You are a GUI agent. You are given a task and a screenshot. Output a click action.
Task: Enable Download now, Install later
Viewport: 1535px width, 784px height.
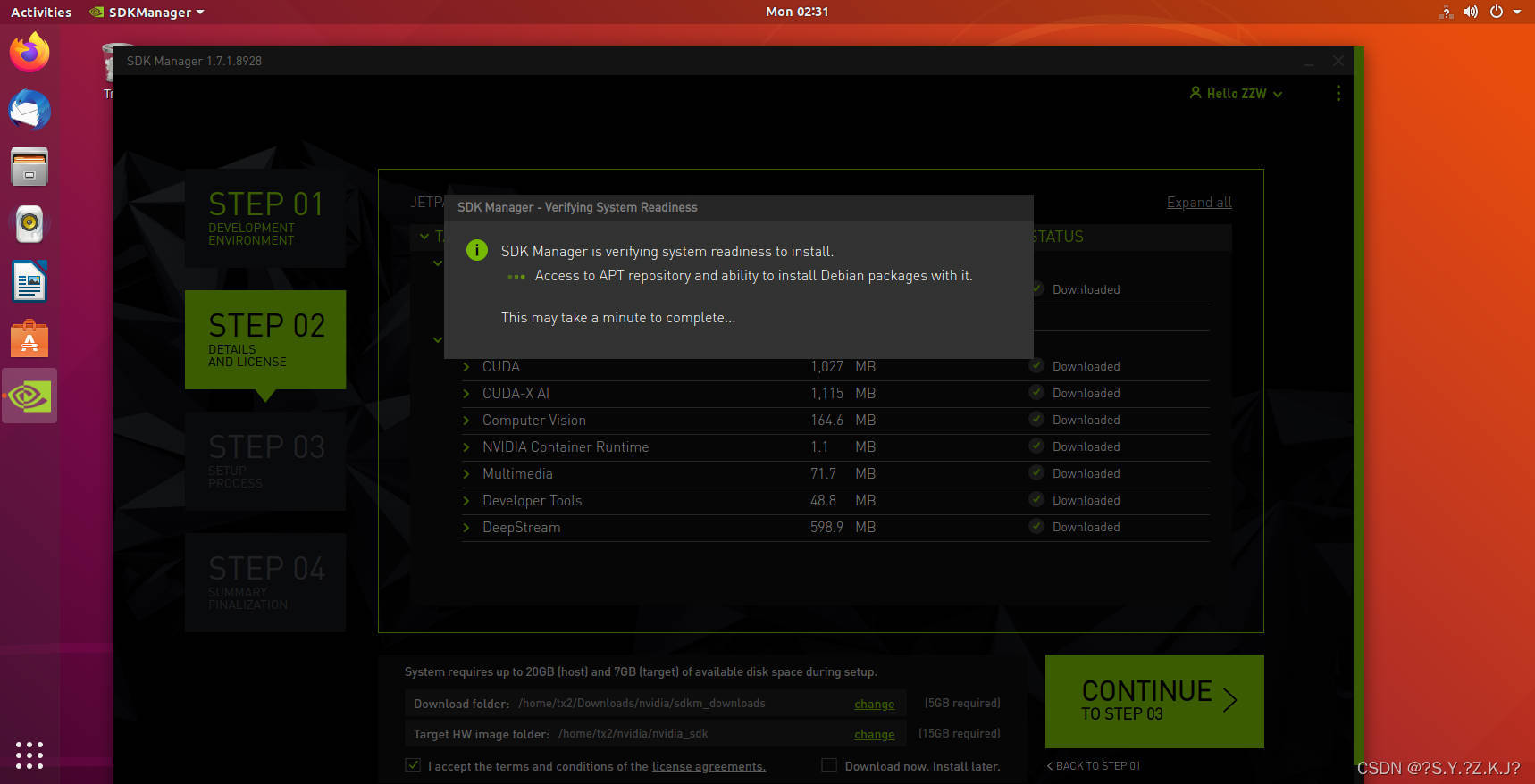tap(829, 765)
